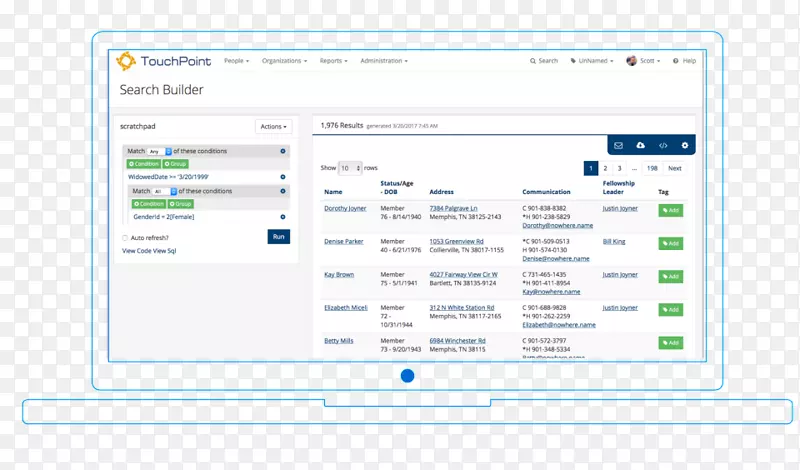The width and height of the screenshot is (800, 470).
Task: Open the Show rows count selector
Action: pos(349,168)
